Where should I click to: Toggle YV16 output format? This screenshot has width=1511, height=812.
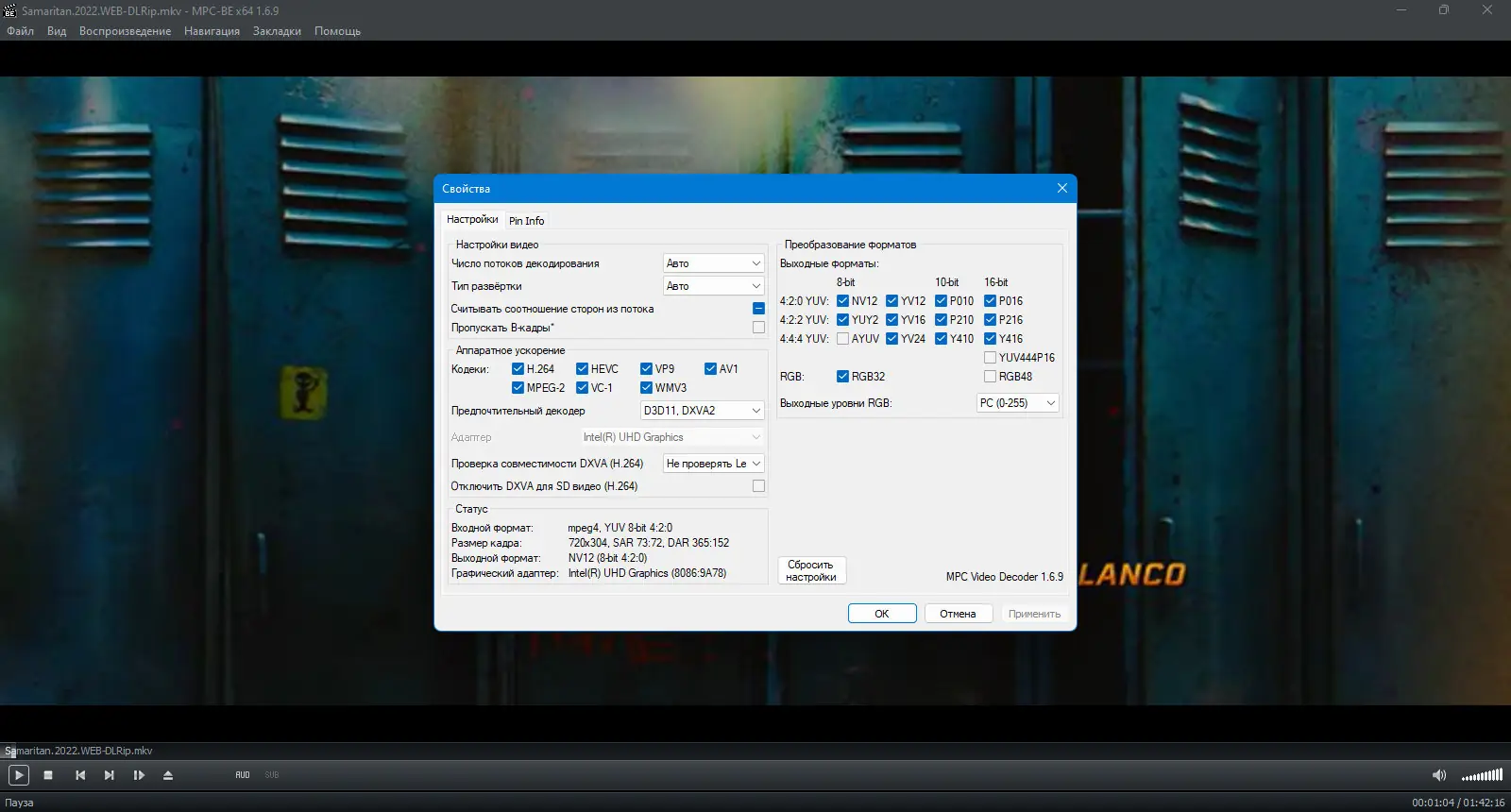891,320
